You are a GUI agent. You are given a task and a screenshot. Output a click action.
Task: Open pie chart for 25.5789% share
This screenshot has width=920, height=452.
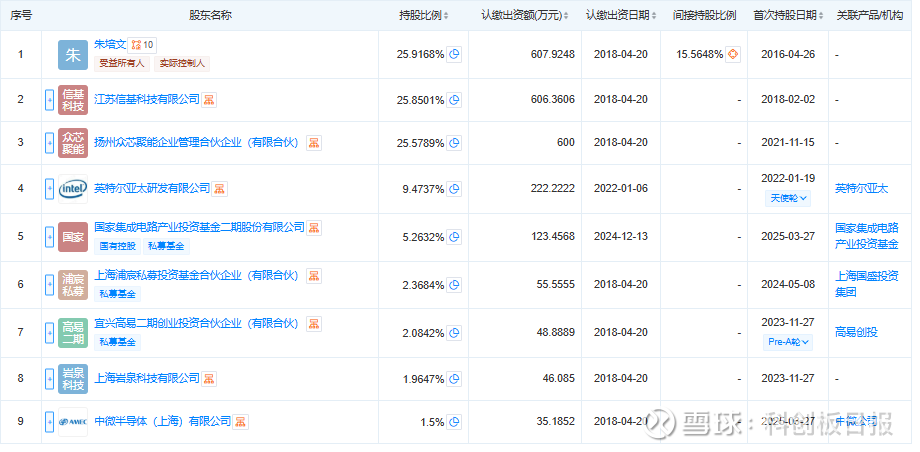click(x=454, y=143)
